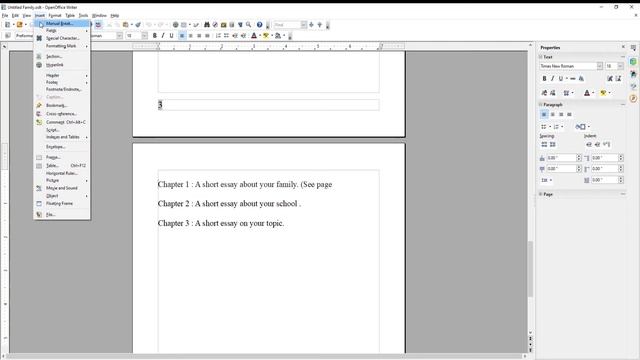This screenshot has width=640, height=360.
Task: Select Floating Frame menu entry
Action: (62, 203)
